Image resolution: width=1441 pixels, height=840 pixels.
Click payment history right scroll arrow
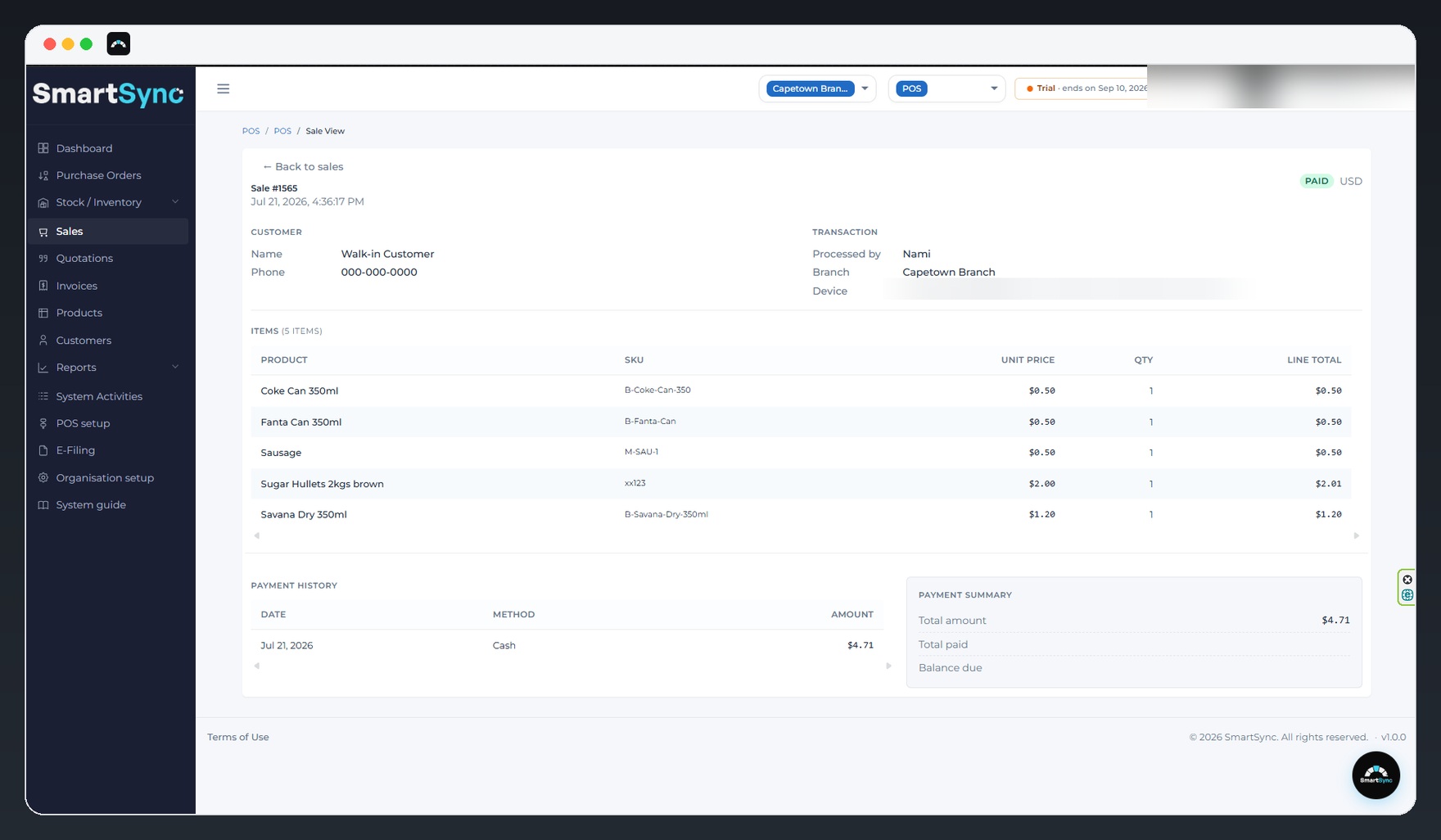click(888, 666)
